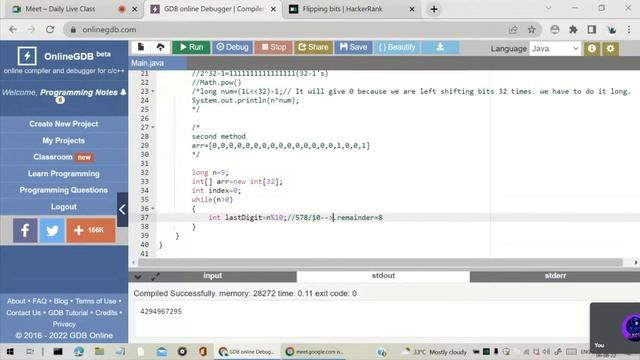Collapse code fold at line 27
Screen dimensions: 640x360
tap(153, 127)
